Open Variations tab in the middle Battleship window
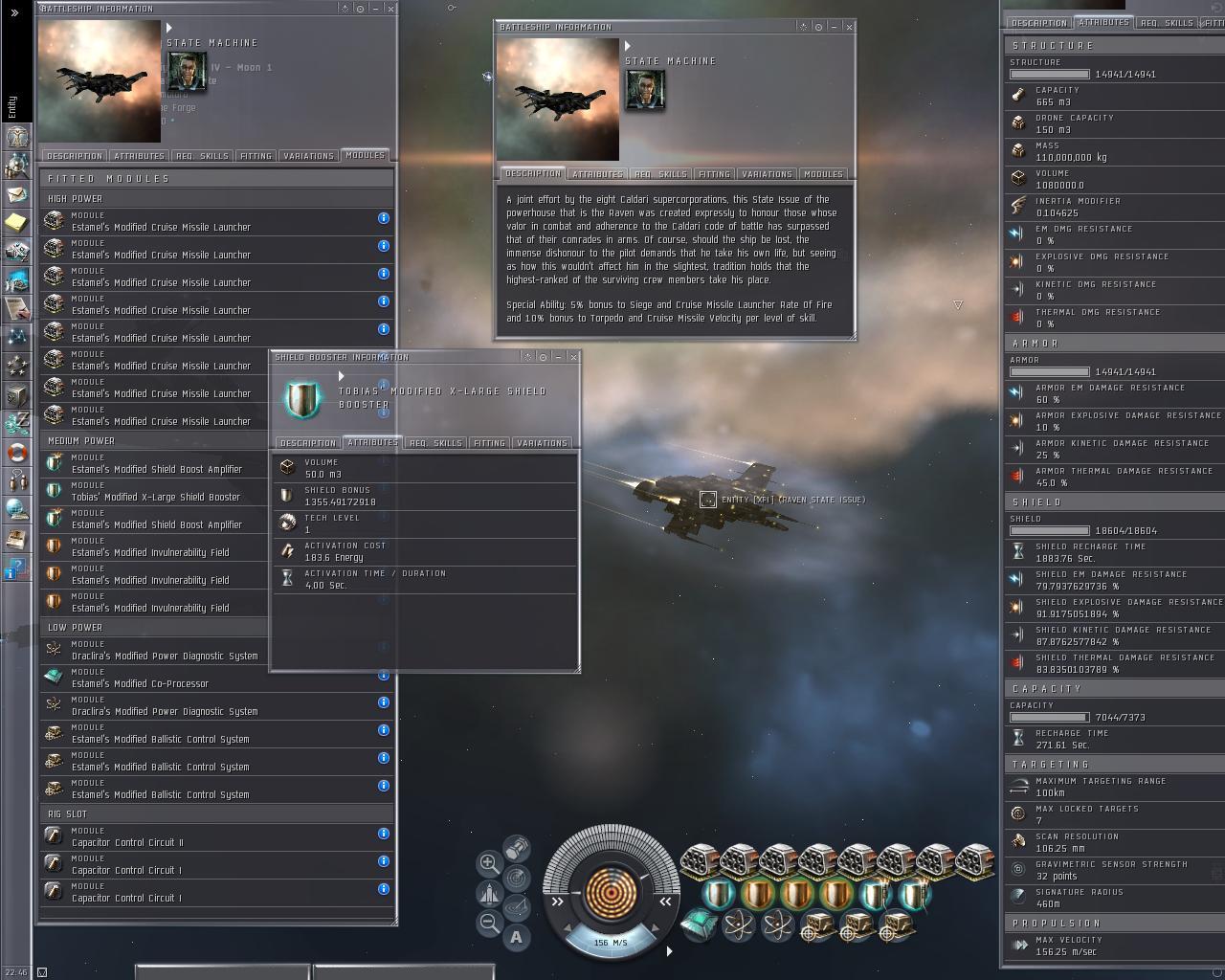 point(767,174)
